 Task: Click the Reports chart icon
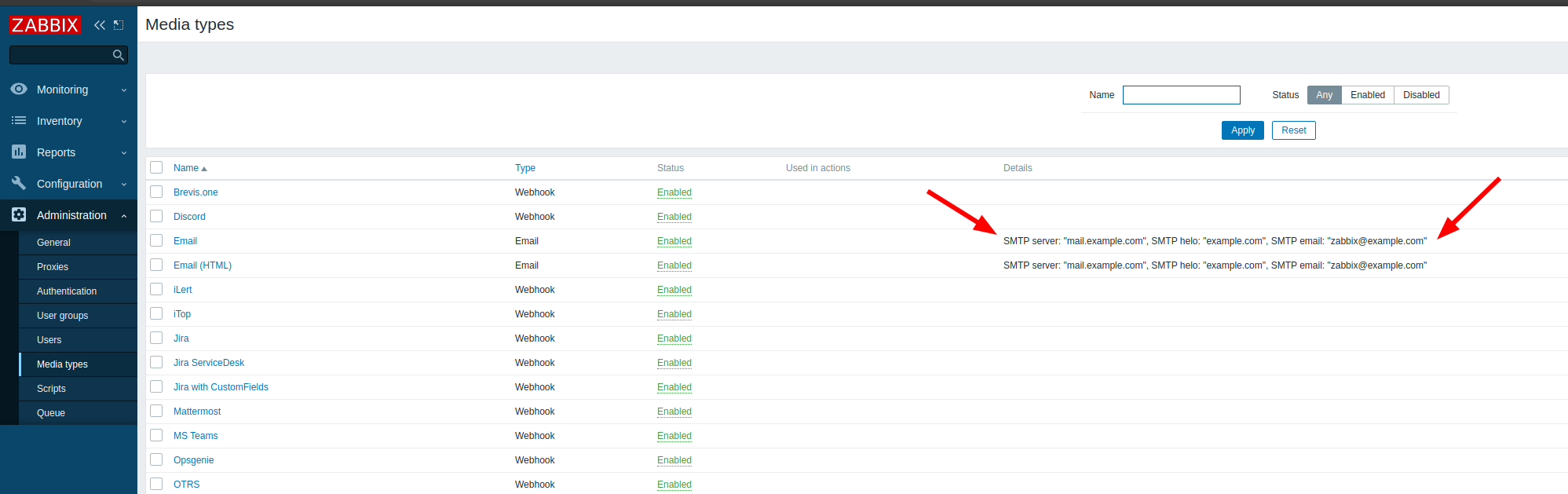pyautogui.click(x=19, y=152)
